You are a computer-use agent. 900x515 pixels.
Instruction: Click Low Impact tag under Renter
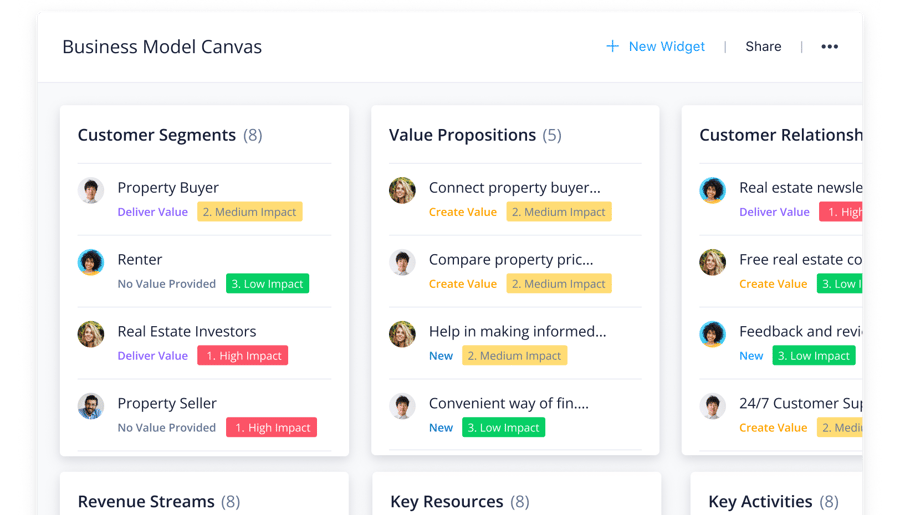tap(267, 284)
